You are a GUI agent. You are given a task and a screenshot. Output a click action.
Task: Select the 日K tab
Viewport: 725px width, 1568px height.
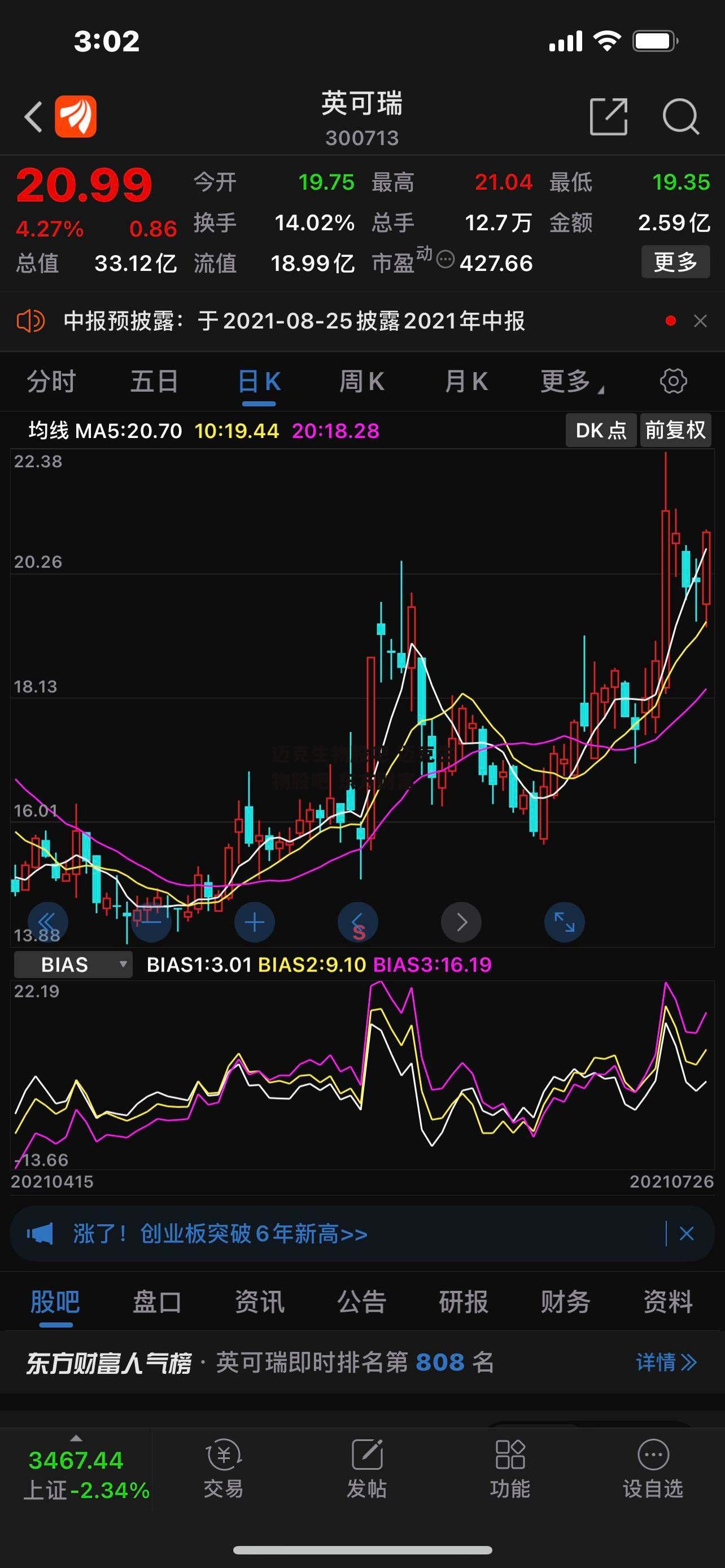tap(259, 382)
